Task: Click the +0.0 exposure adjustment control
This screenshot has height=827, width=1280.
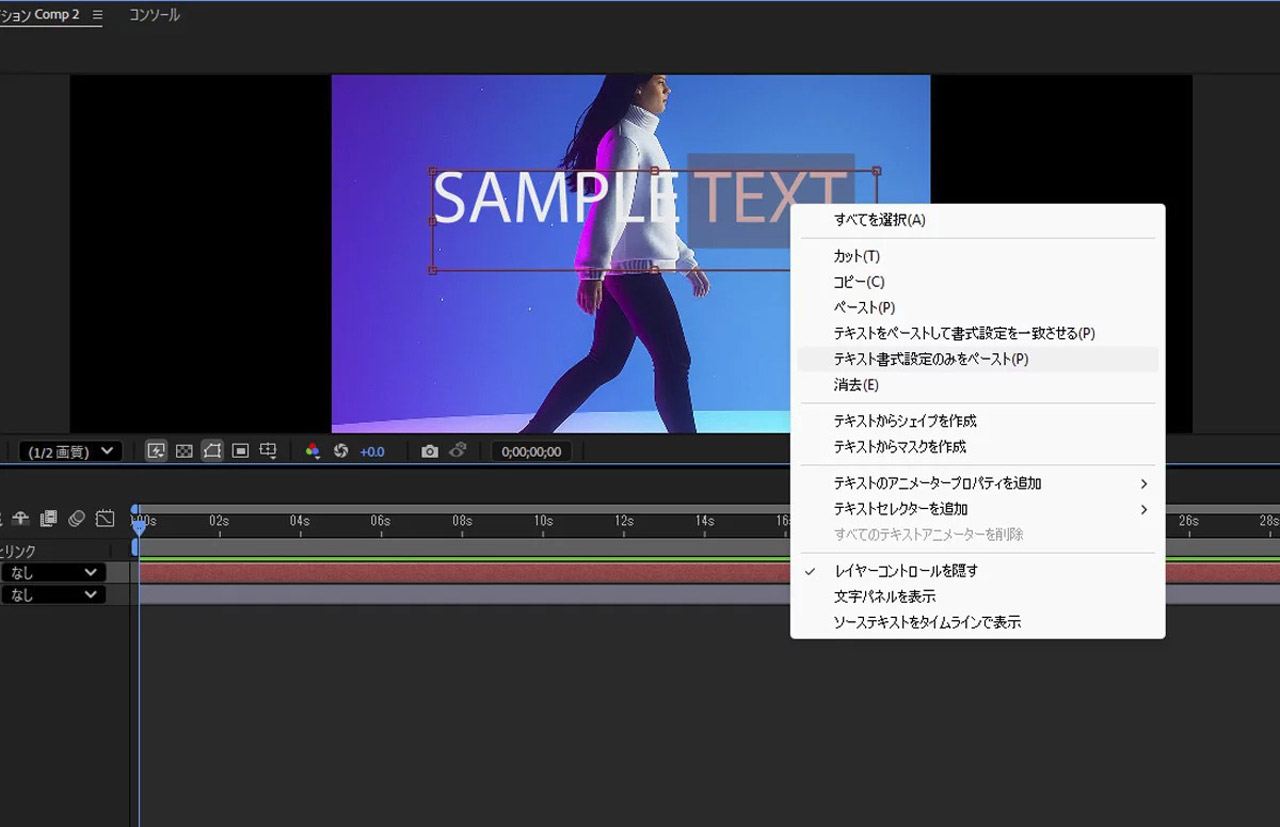Action: point(371,451)
